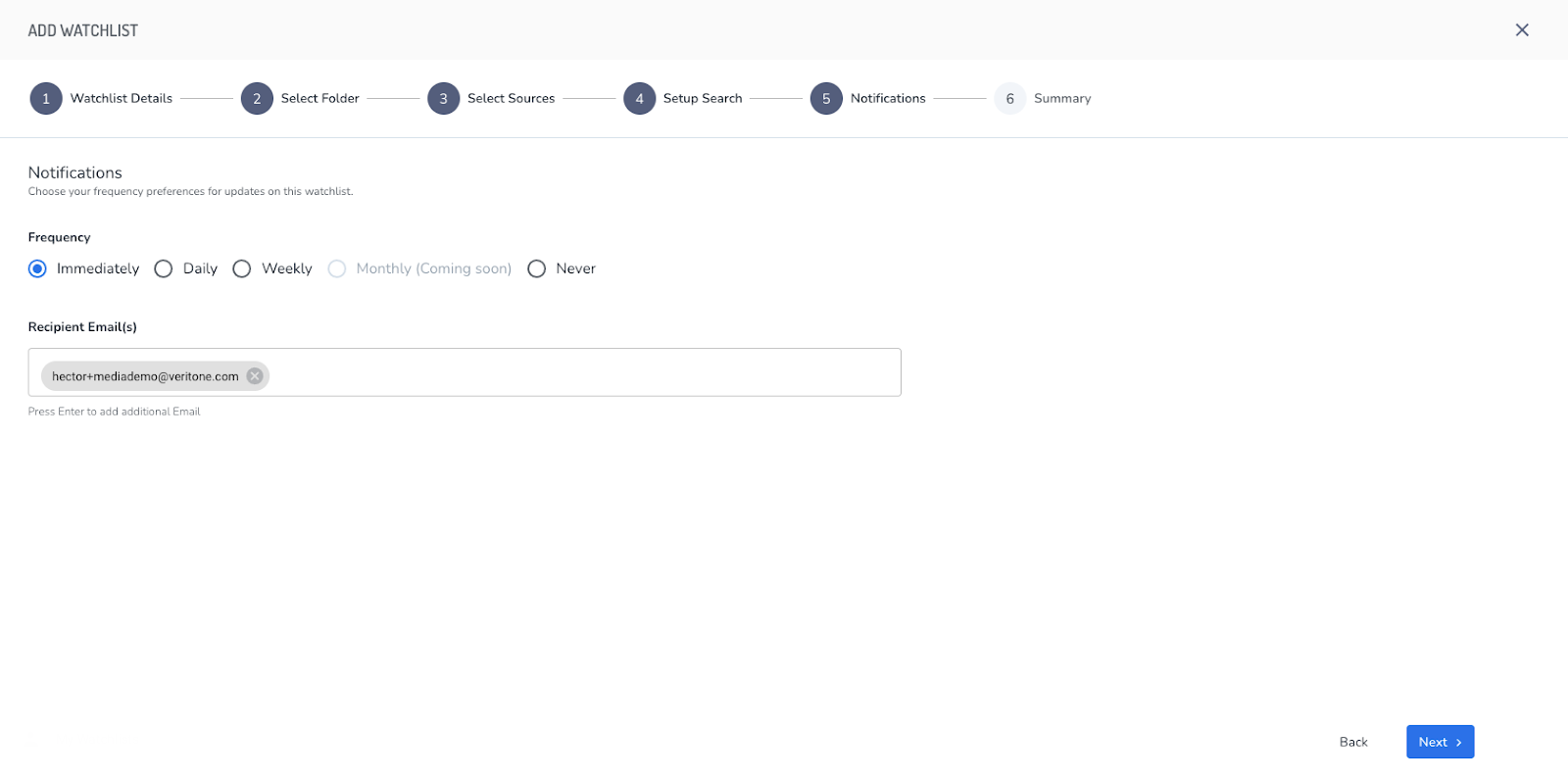Select Weekly frequency option
The width and height of the screenshot is (1568, 779).
point(242,268)
